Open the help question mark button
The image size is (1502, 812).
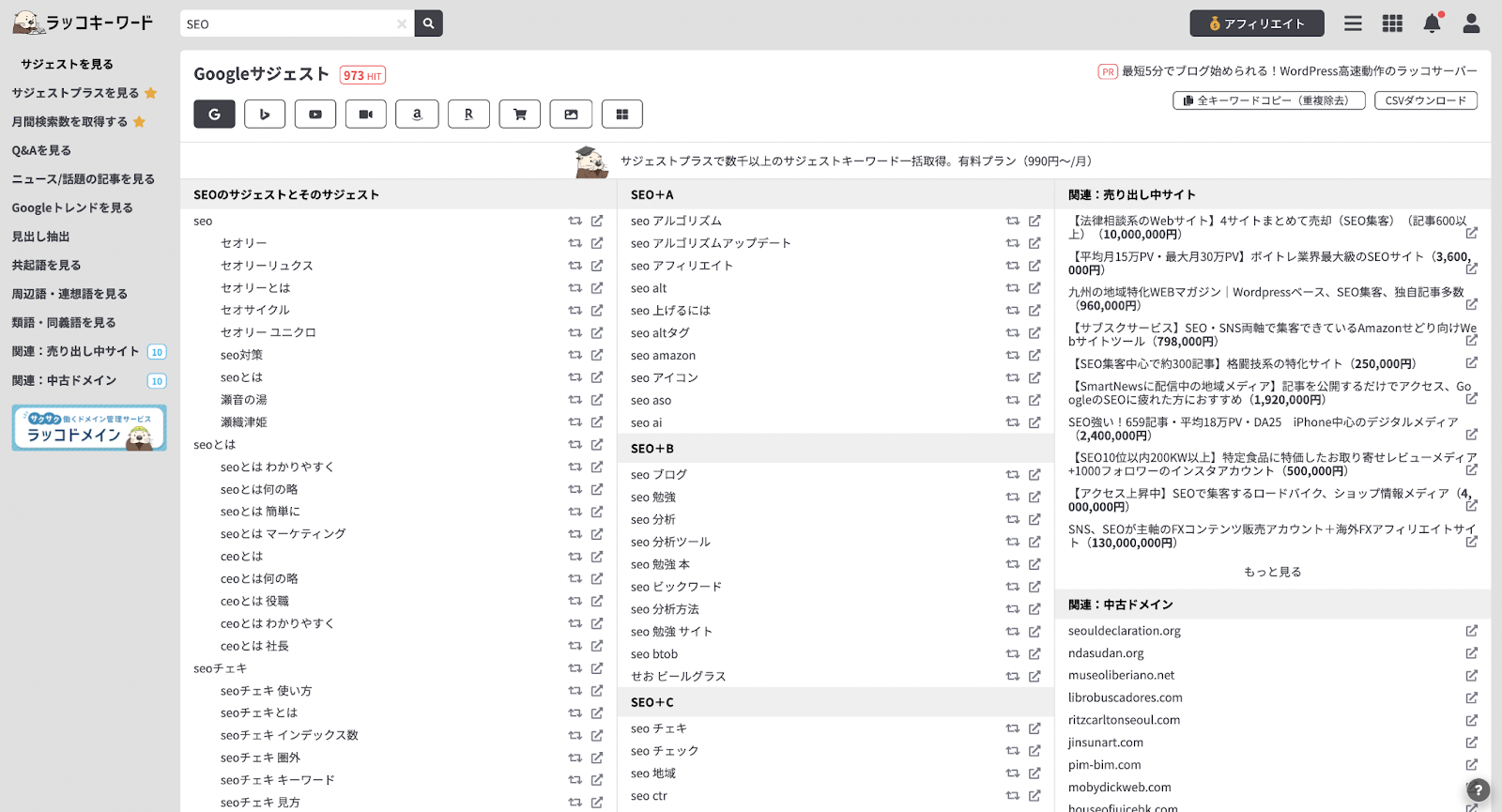click(1479, 789)
